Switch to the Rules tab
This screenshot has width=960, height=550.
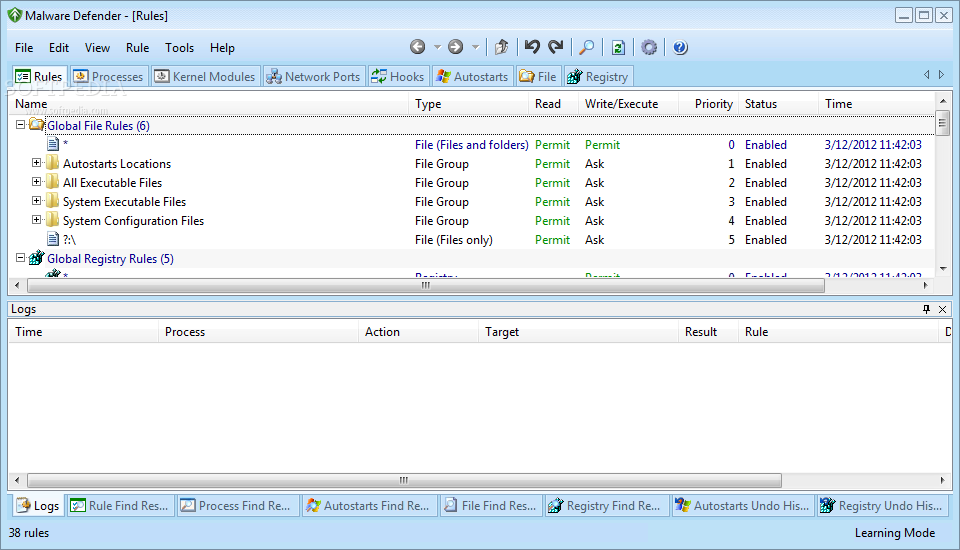point(39,77)
